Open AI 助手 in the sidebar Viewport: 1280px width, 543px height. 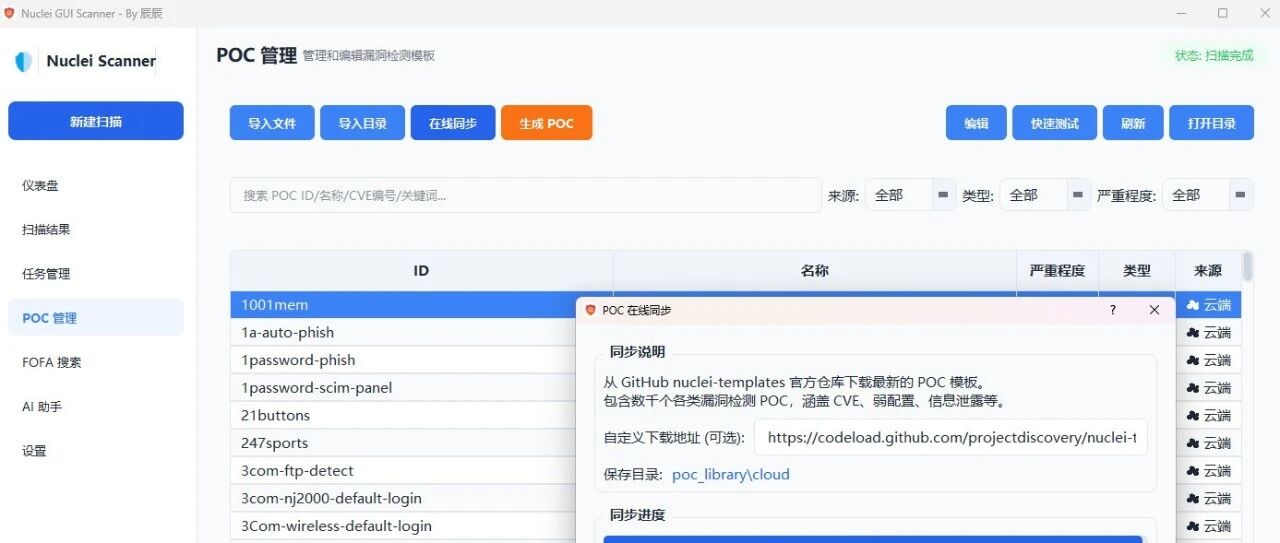96,406
